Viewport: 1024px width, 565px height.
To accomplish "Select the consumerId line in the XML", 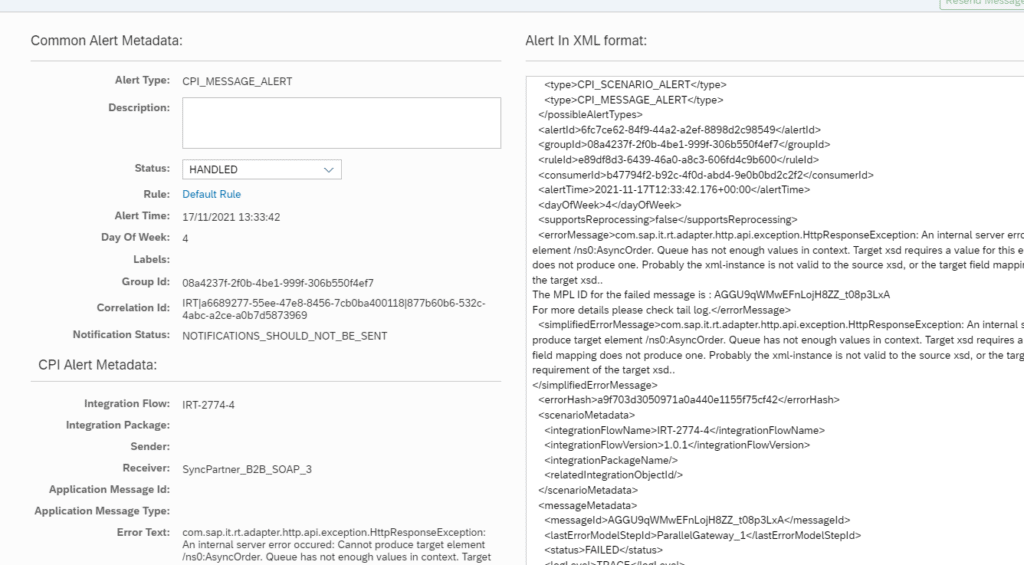I will pos(706,175).
